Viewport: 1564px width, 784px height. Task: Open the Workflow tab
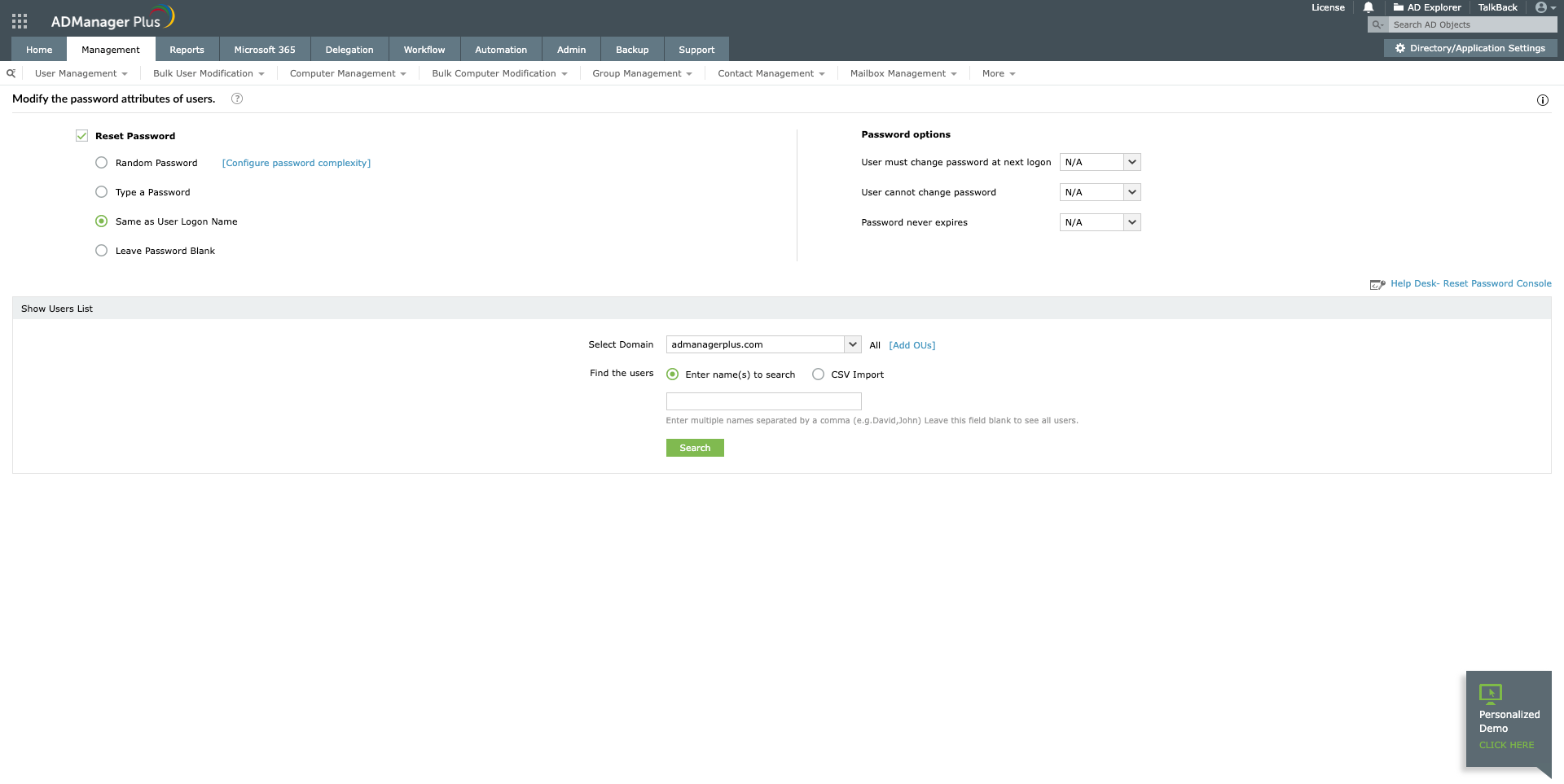[424, 49]
